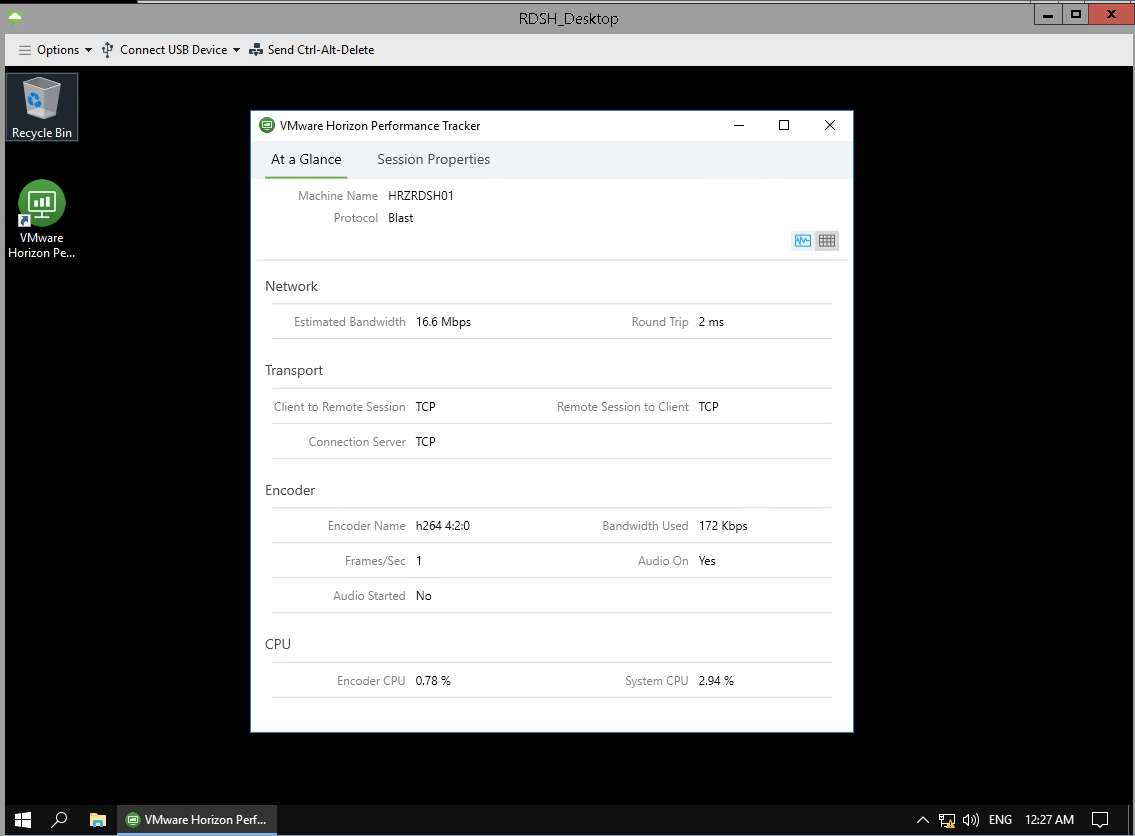Click the h264 4:2:0 encoder name
Image resolution: width=1135 pixels, height=836 pixels.
442,526
